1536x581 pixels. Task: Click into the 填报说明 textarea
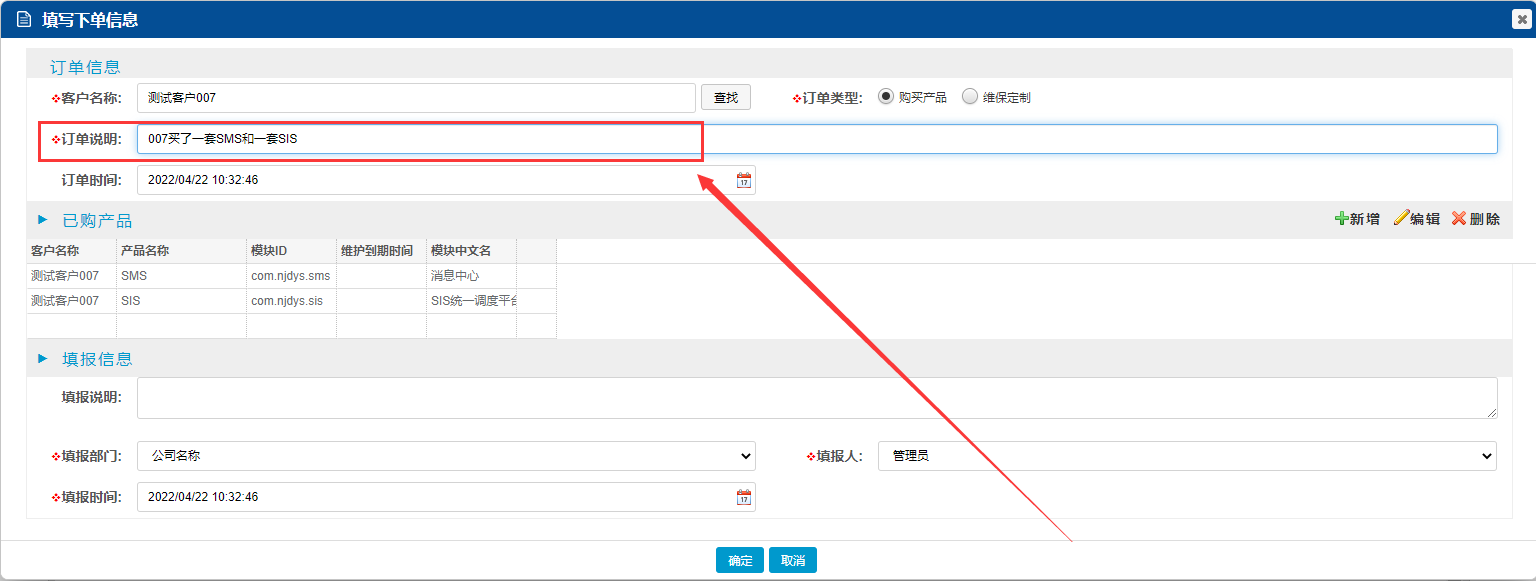pos(816,398)
